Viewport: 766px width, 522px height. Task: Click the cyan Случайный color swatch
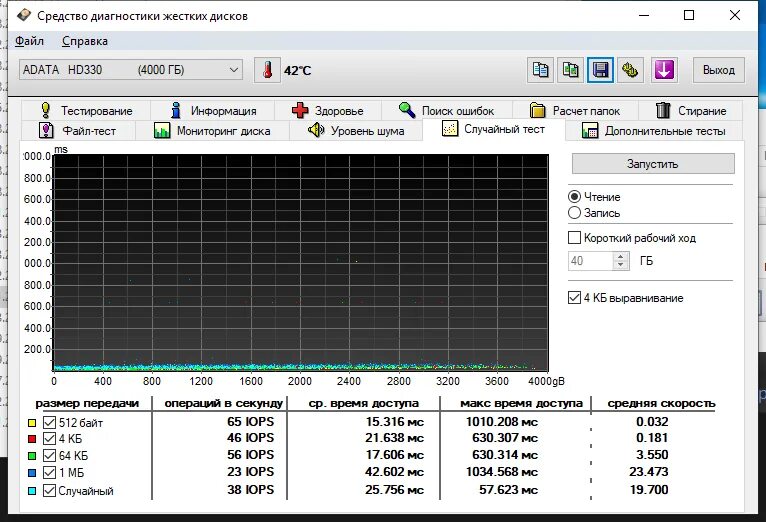pos(32,491)
